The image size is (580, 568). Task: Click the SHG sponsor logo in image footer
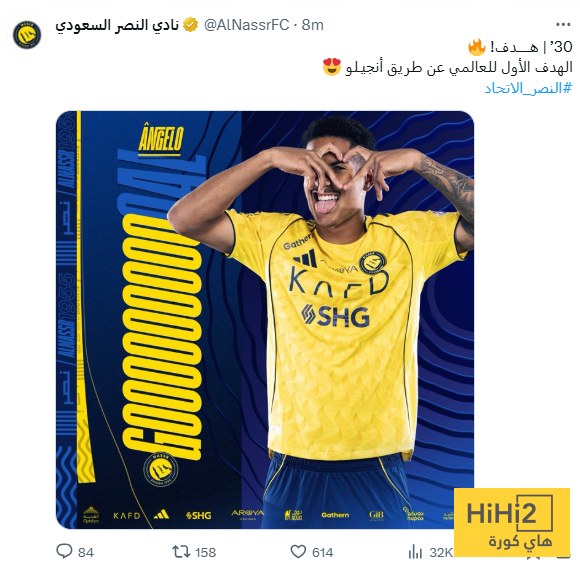point(199,515)
